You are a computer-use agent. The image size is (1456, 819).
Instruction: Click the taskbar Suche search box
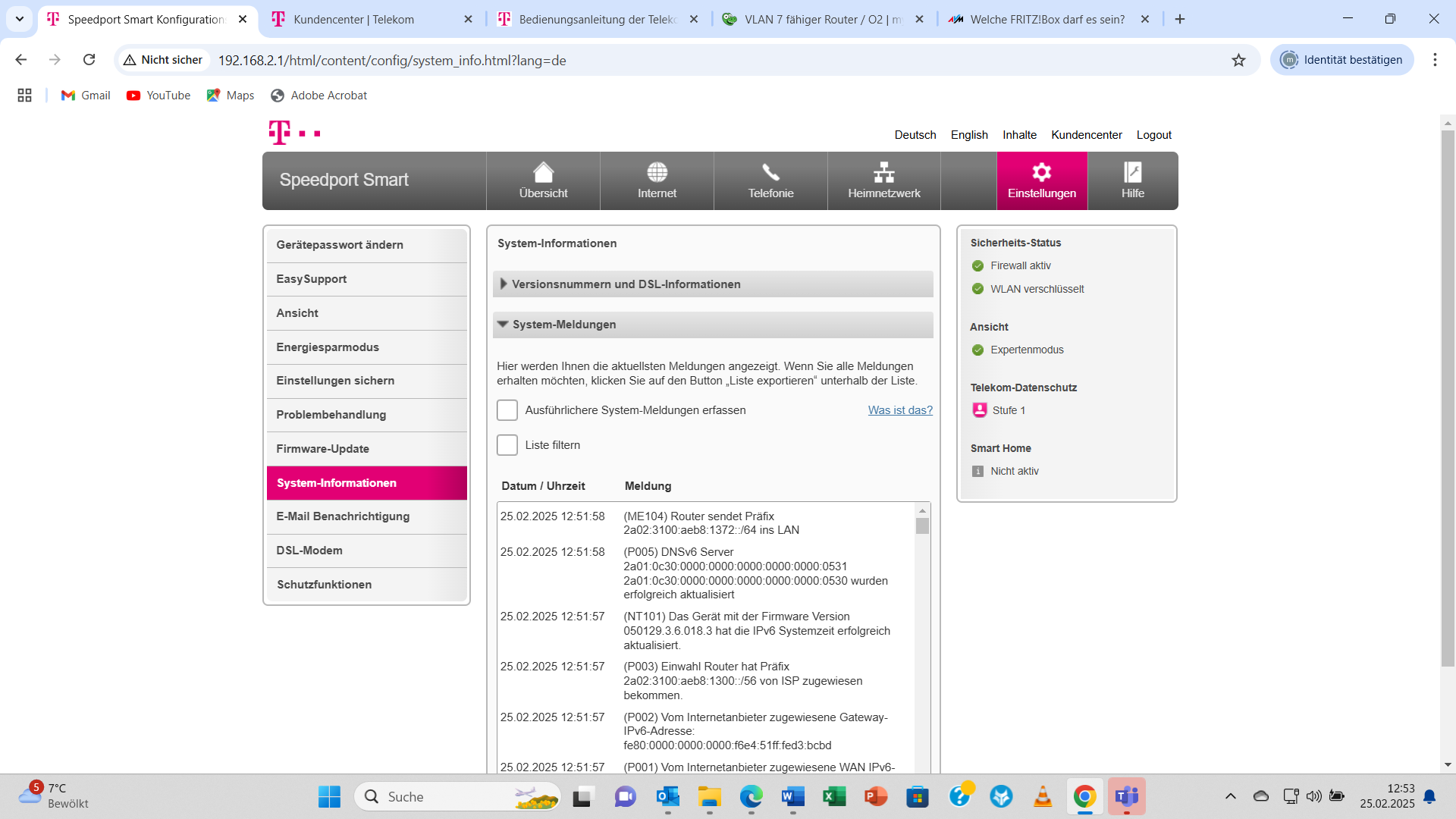pyautogui.click(x=458, y=796)
